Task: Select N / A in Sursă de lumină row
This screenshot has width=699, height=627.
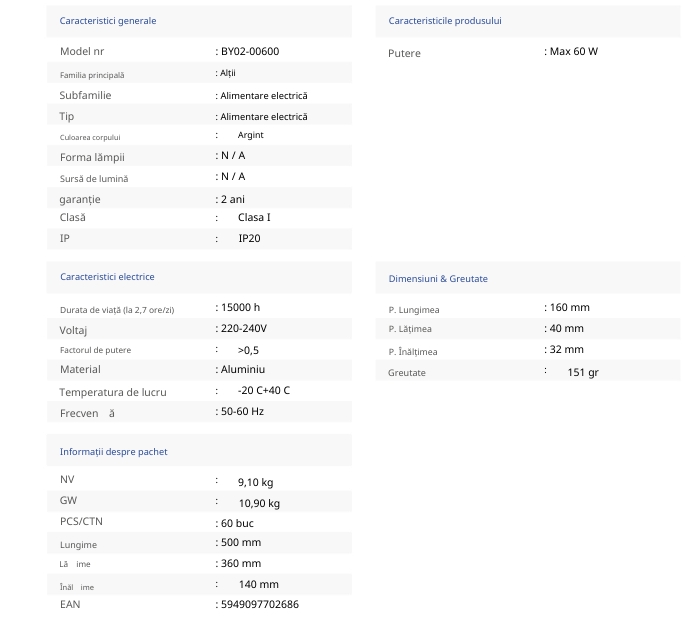Action: pos(233,177)
